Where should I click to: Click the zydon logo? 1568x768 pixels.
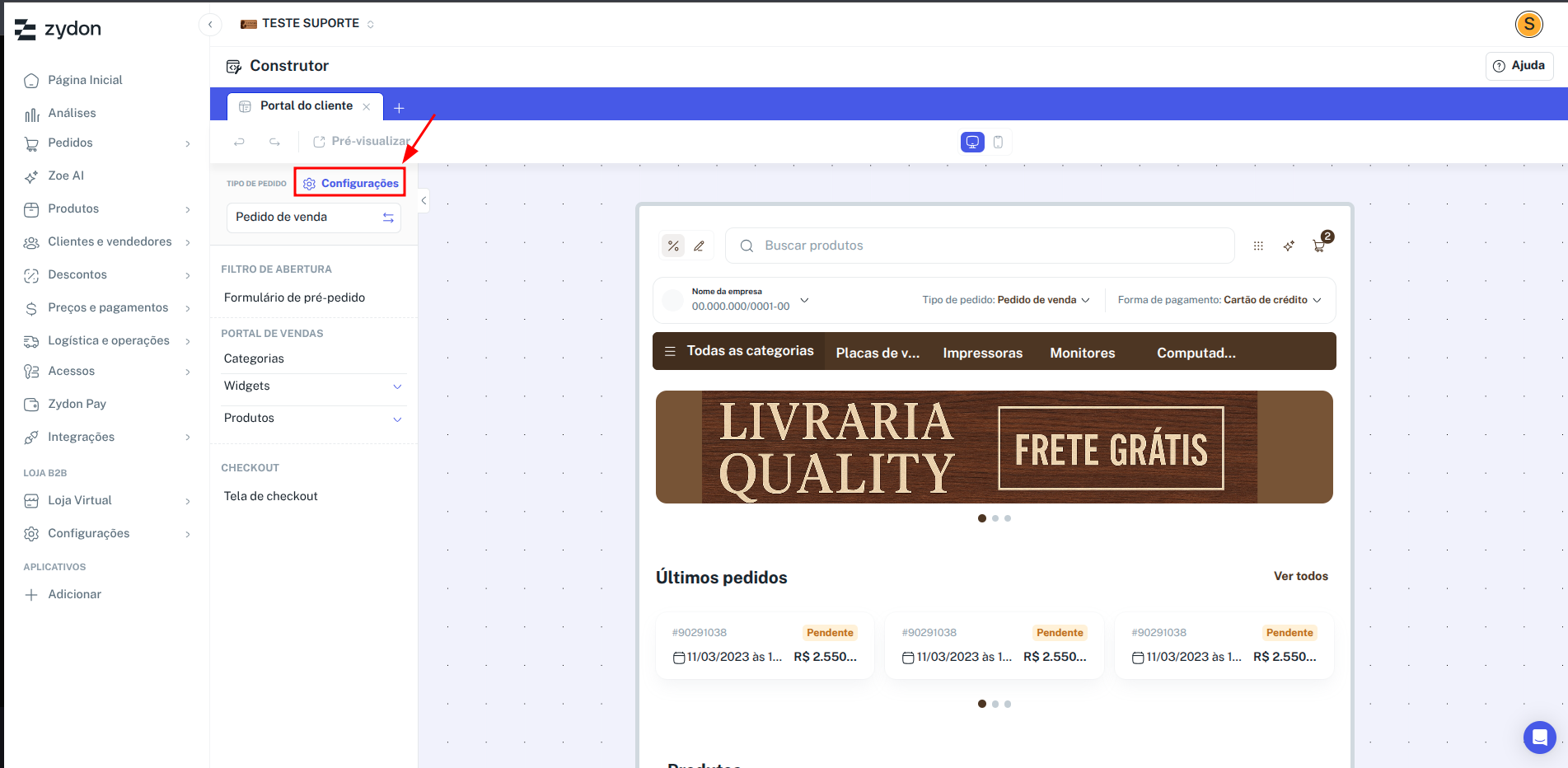coord(58,30)
